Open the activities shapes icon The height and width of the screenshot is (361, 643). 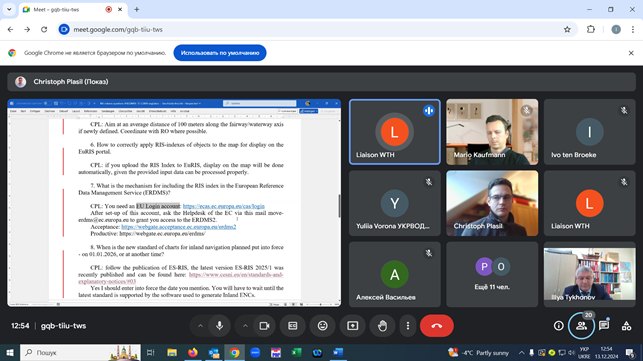tap(626, 326)
